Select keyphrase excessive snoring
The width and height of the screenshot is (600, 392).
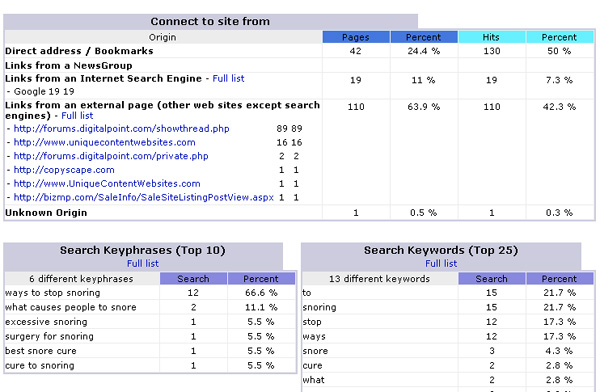pyautogui.click(x=46, y=322)
